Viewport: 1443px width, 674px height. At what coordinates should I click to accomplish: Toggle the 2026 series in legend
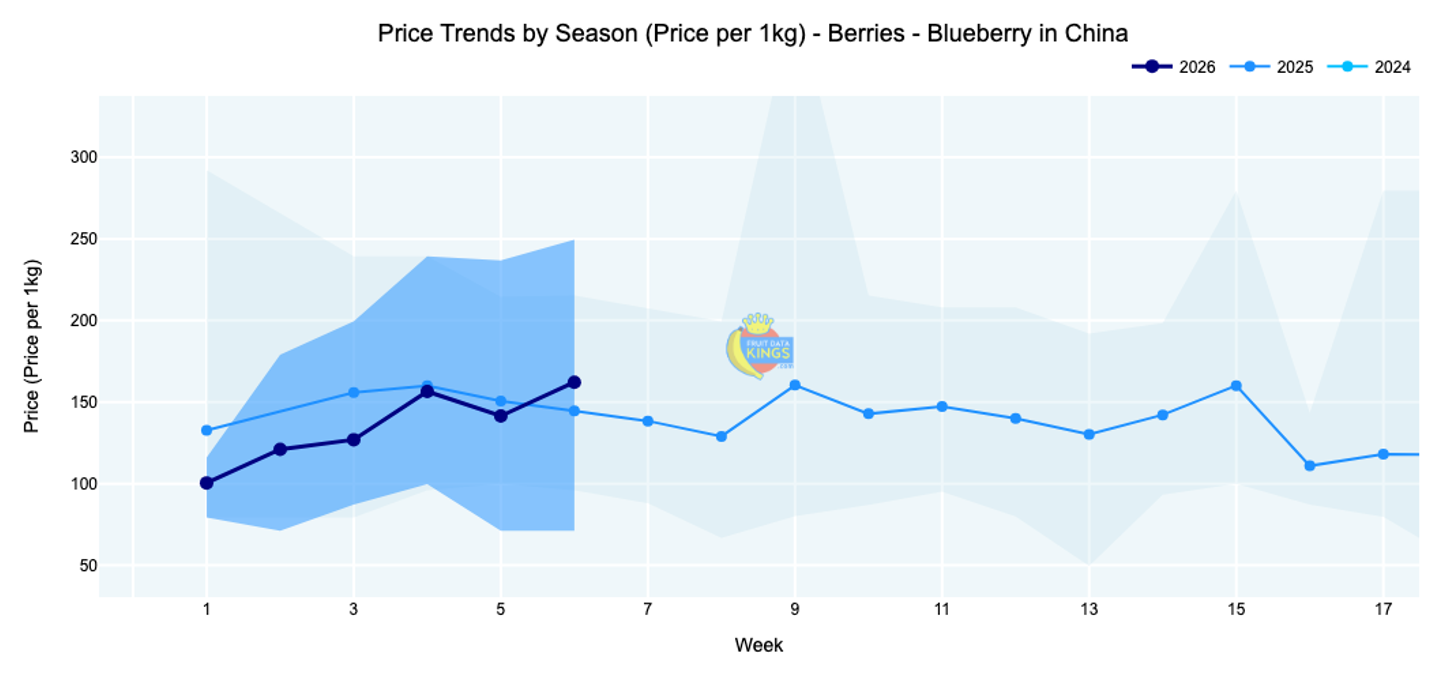(1174, 67)
